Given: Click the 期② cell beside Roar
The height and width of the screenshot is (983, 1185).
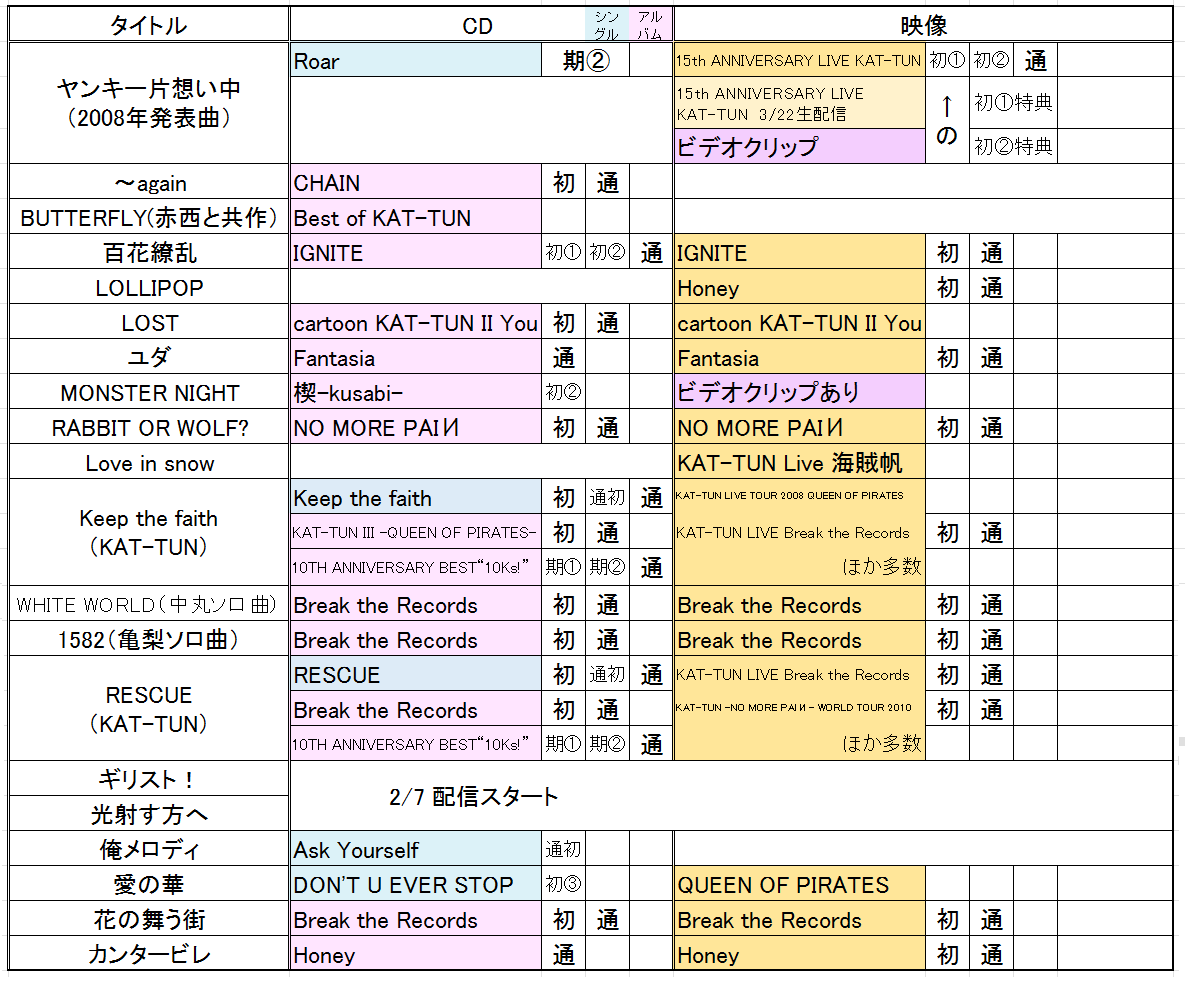Looking at the screenshot, I should 586,60.
